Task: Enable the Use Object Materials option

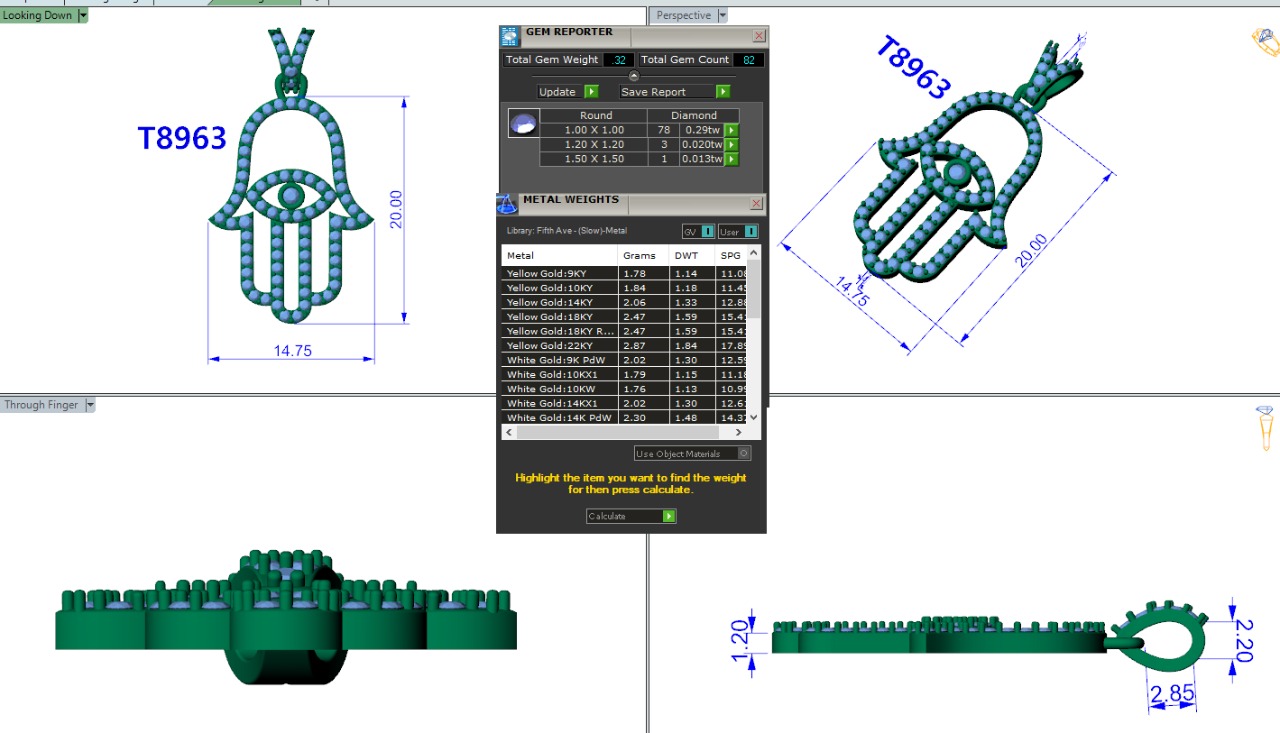Action: coord(743,454)
